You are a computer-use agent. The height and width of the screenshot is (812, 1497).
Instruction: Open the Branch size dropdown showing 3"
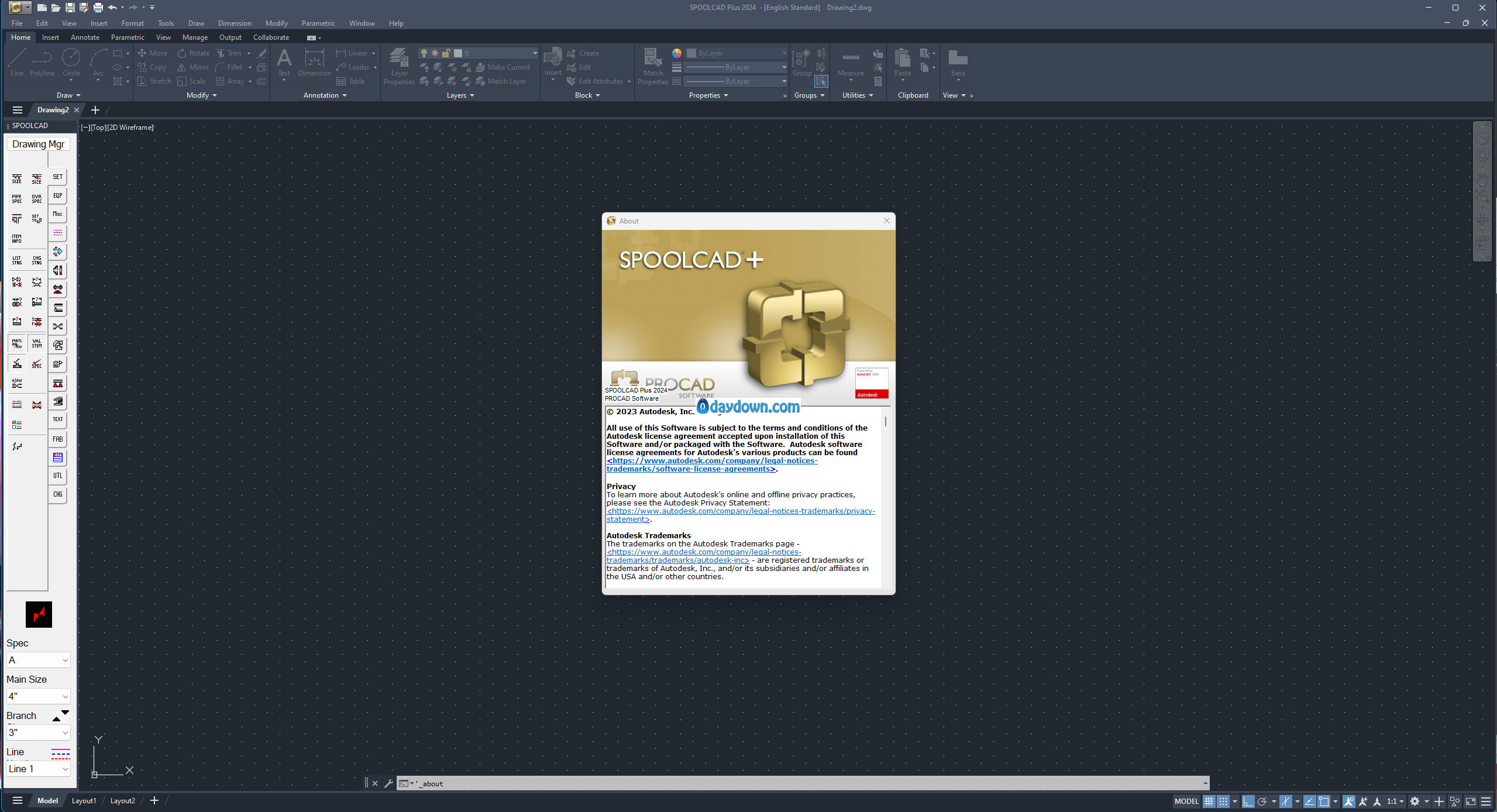tap(39, 732)
